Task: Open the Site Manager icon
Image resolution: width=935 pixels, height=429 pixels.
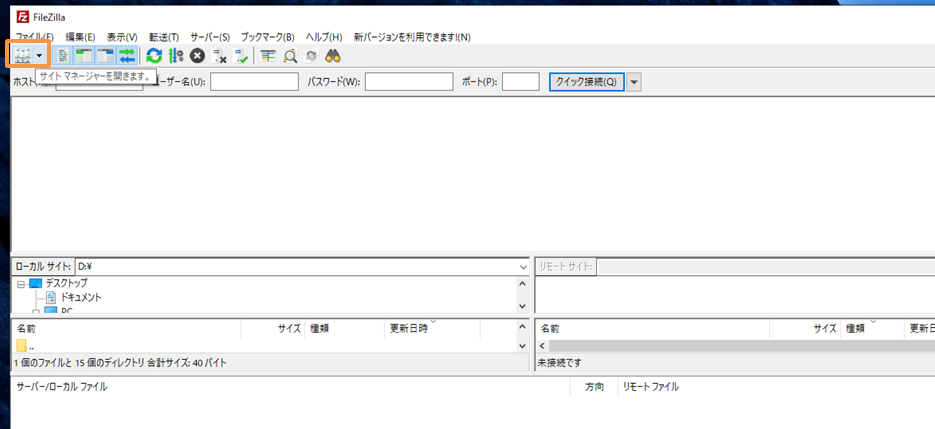Action: [22, 56]
